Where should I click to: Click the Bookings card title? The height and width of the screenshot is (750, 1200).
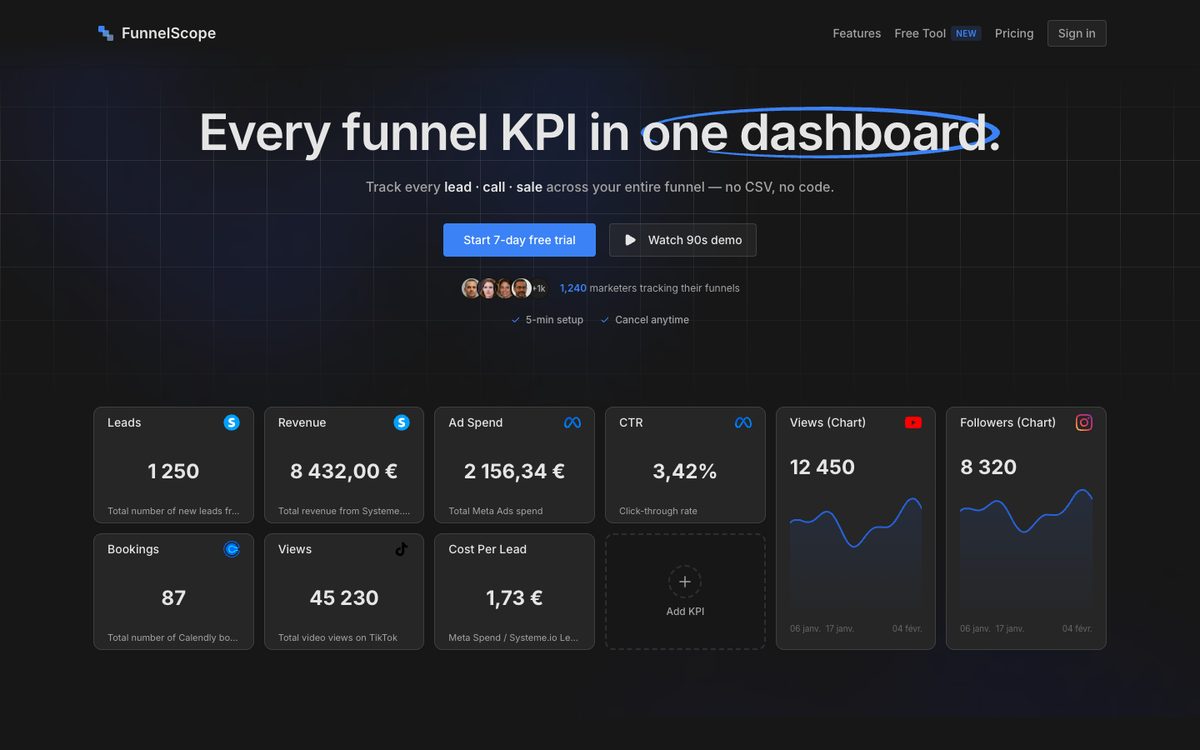tap(133, 549)
